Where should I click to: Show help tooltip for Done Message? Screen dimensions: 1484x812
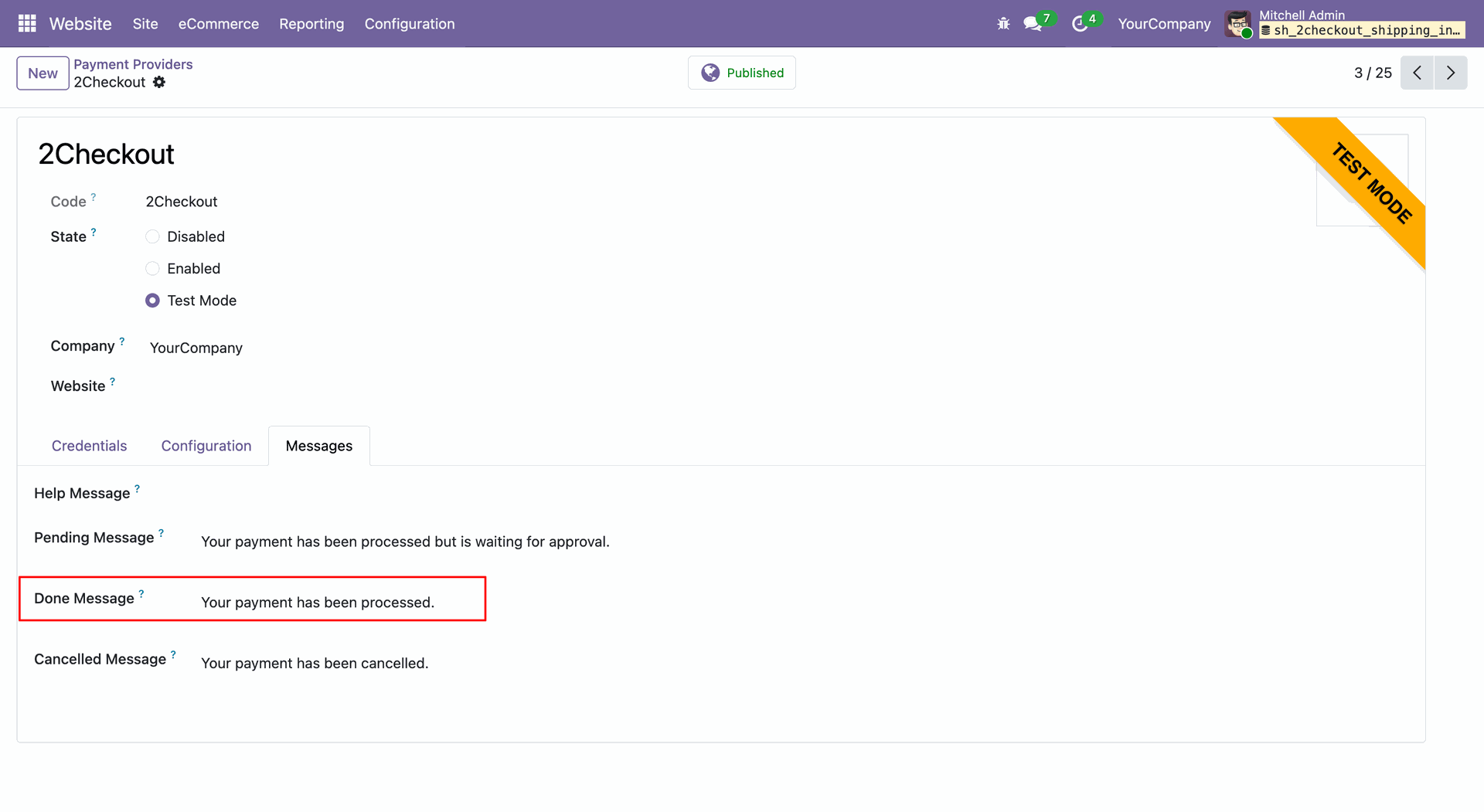click(x=141, y=593)
